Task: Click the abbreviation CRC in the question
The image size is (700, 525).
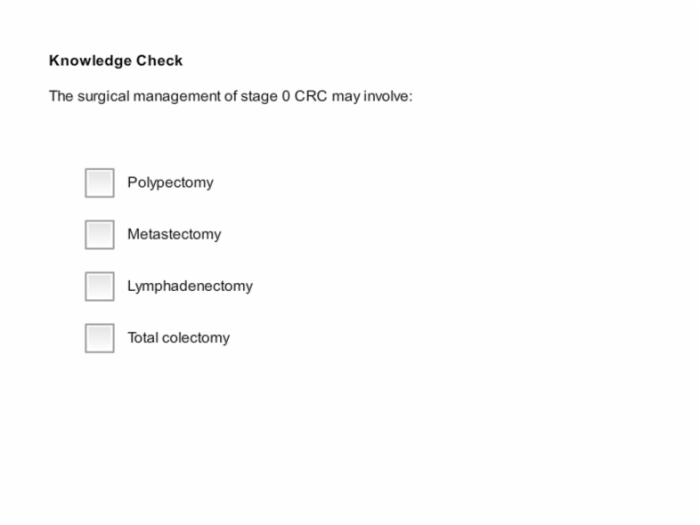Action: pyautogui.click(x=311, y=96)
